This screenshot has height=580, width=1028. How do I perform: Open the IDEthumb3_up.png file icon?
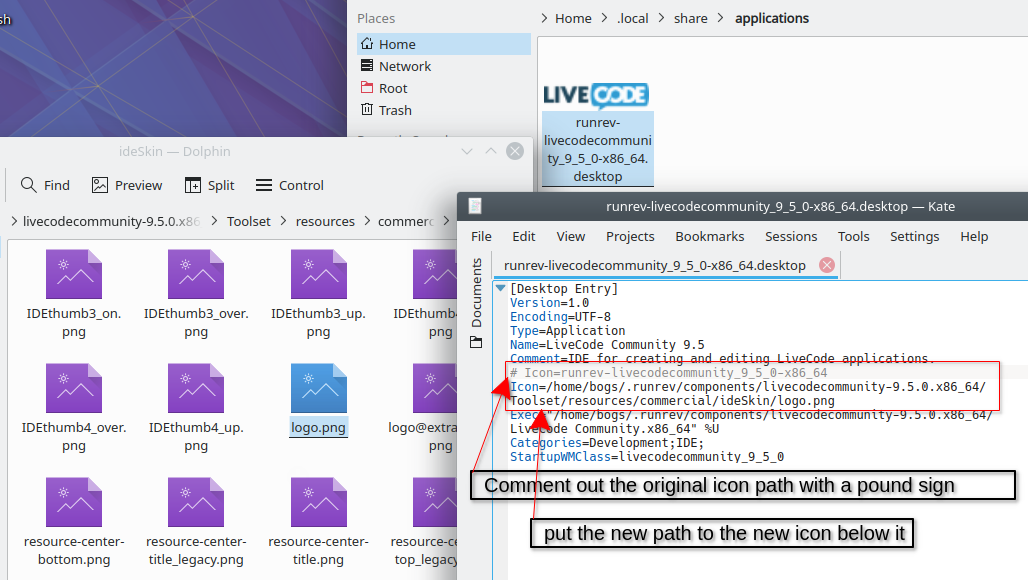tap(319, 274)
